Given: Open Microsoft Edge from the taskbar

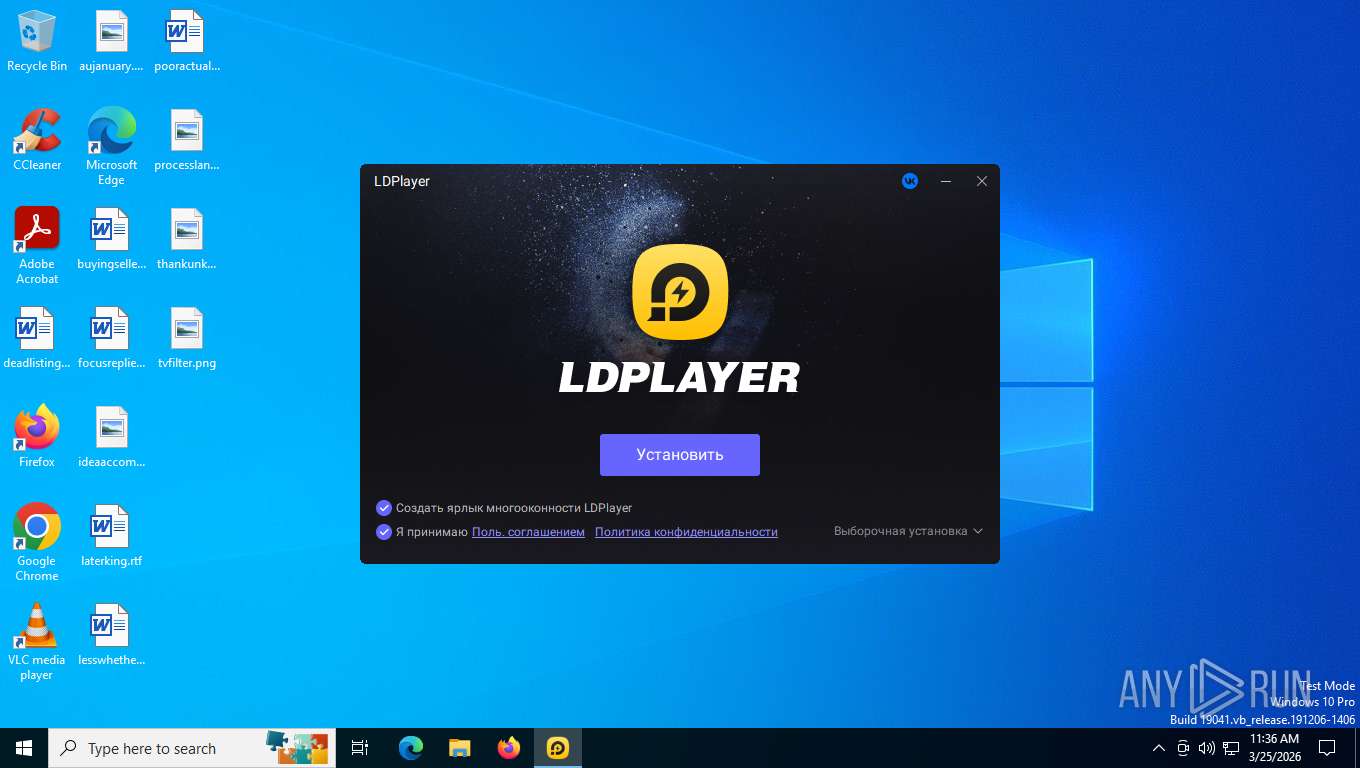Looking at the screenshot, I should pos(410,748).
